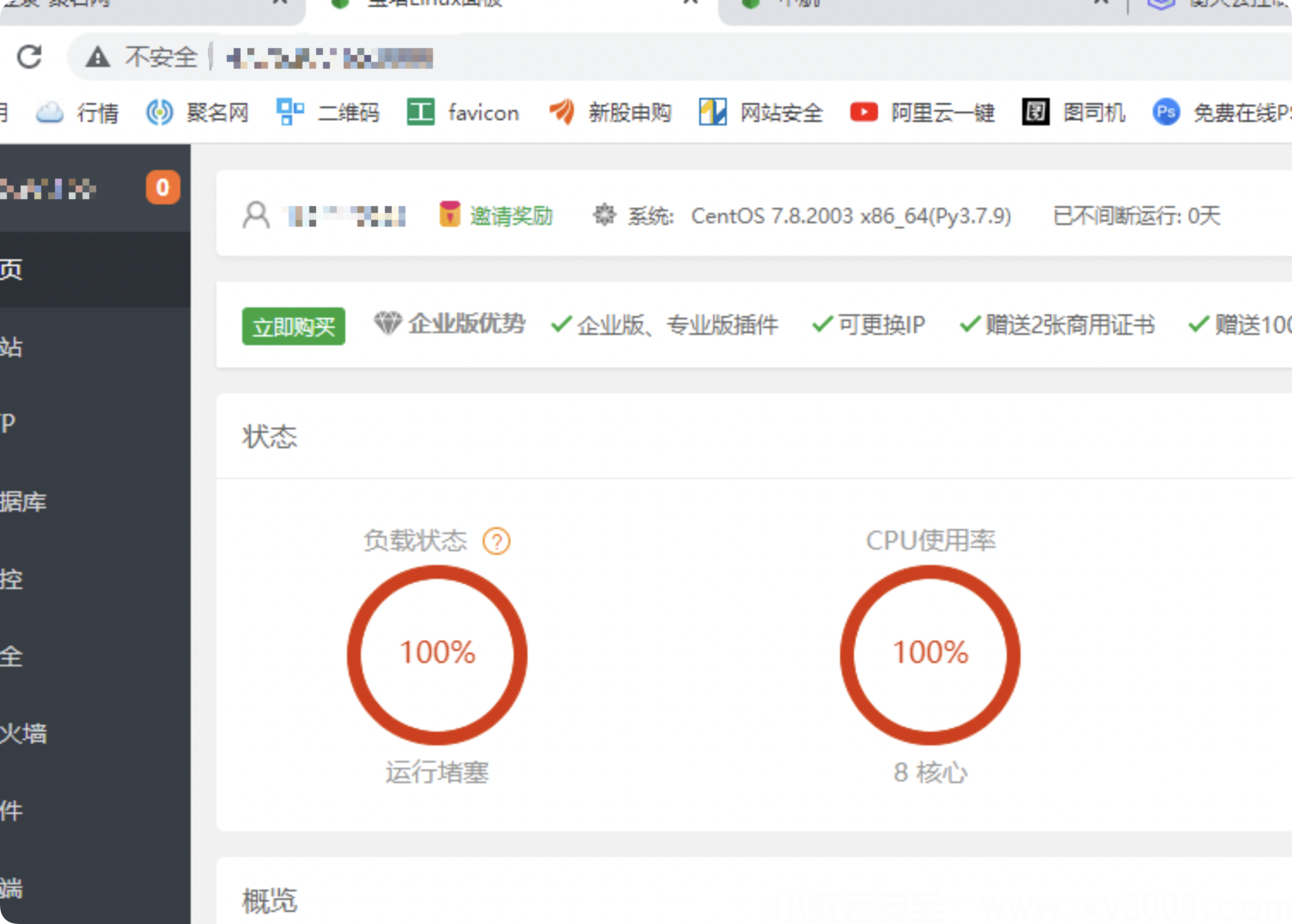Open the 行情 cloud bookmark

78,112
